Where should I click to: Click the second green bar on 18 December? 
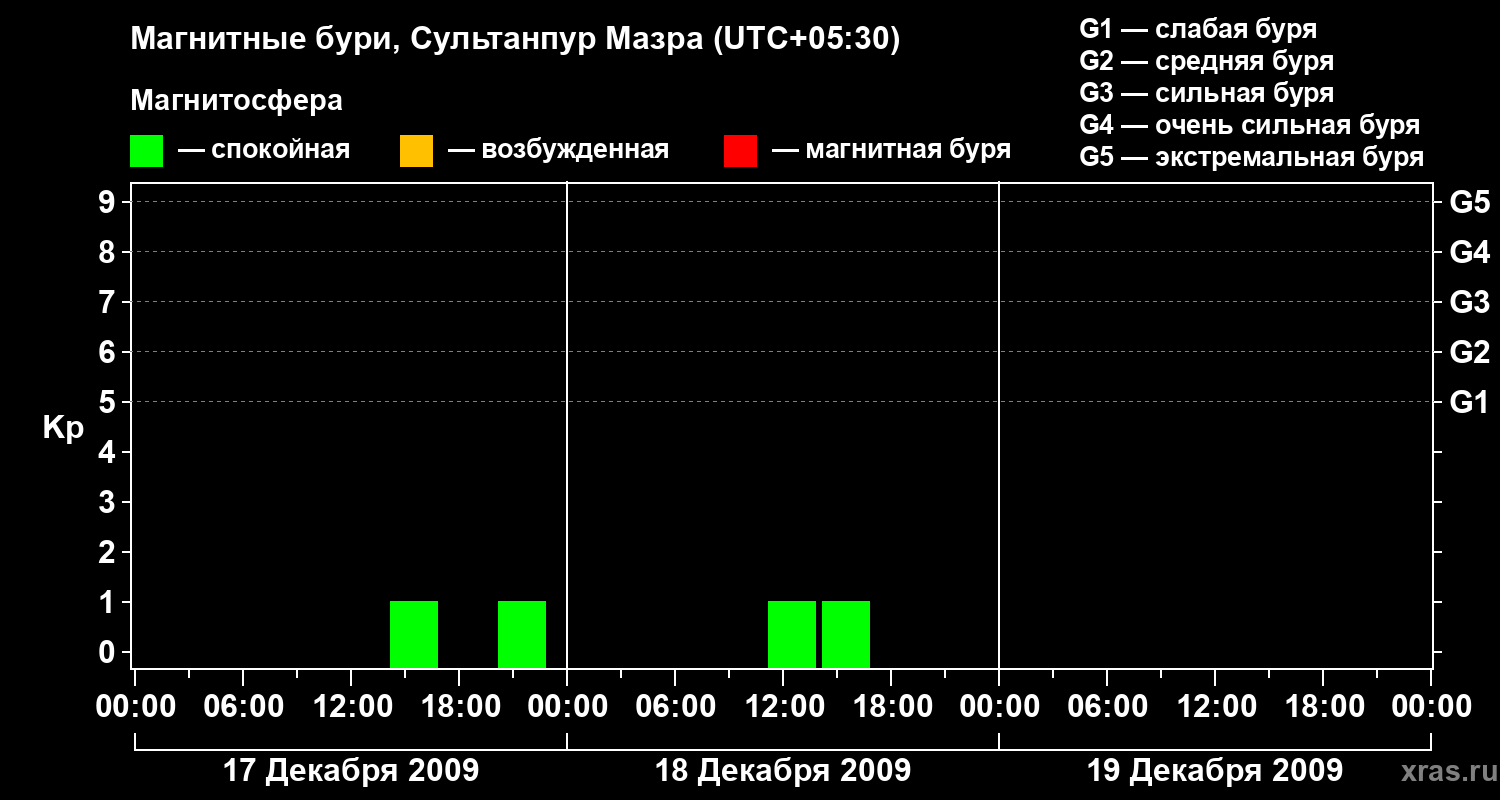846,634
